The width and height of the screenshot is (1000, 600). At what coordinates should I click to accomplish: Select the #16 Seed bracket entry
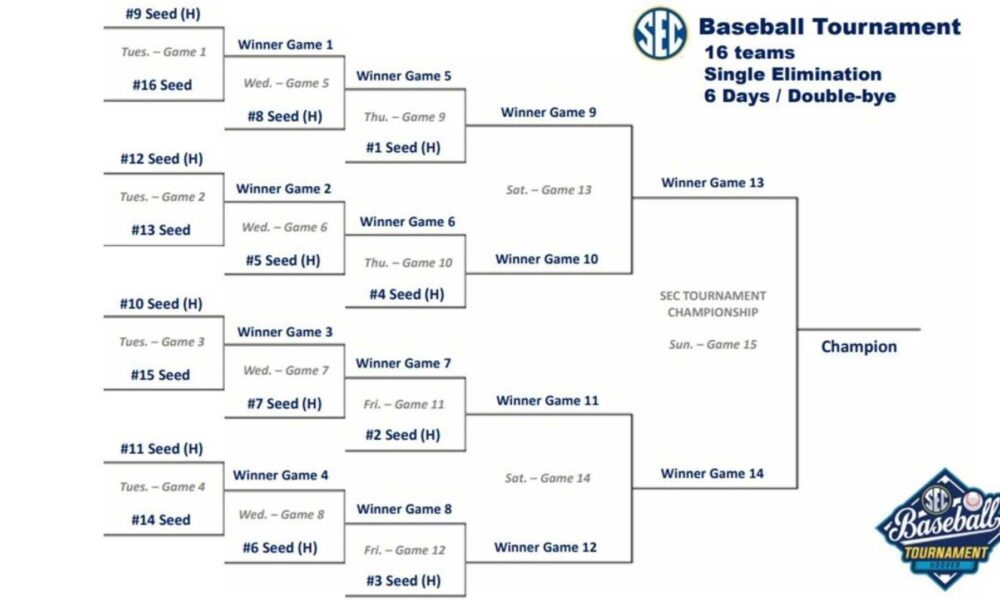tap(162, 85)
